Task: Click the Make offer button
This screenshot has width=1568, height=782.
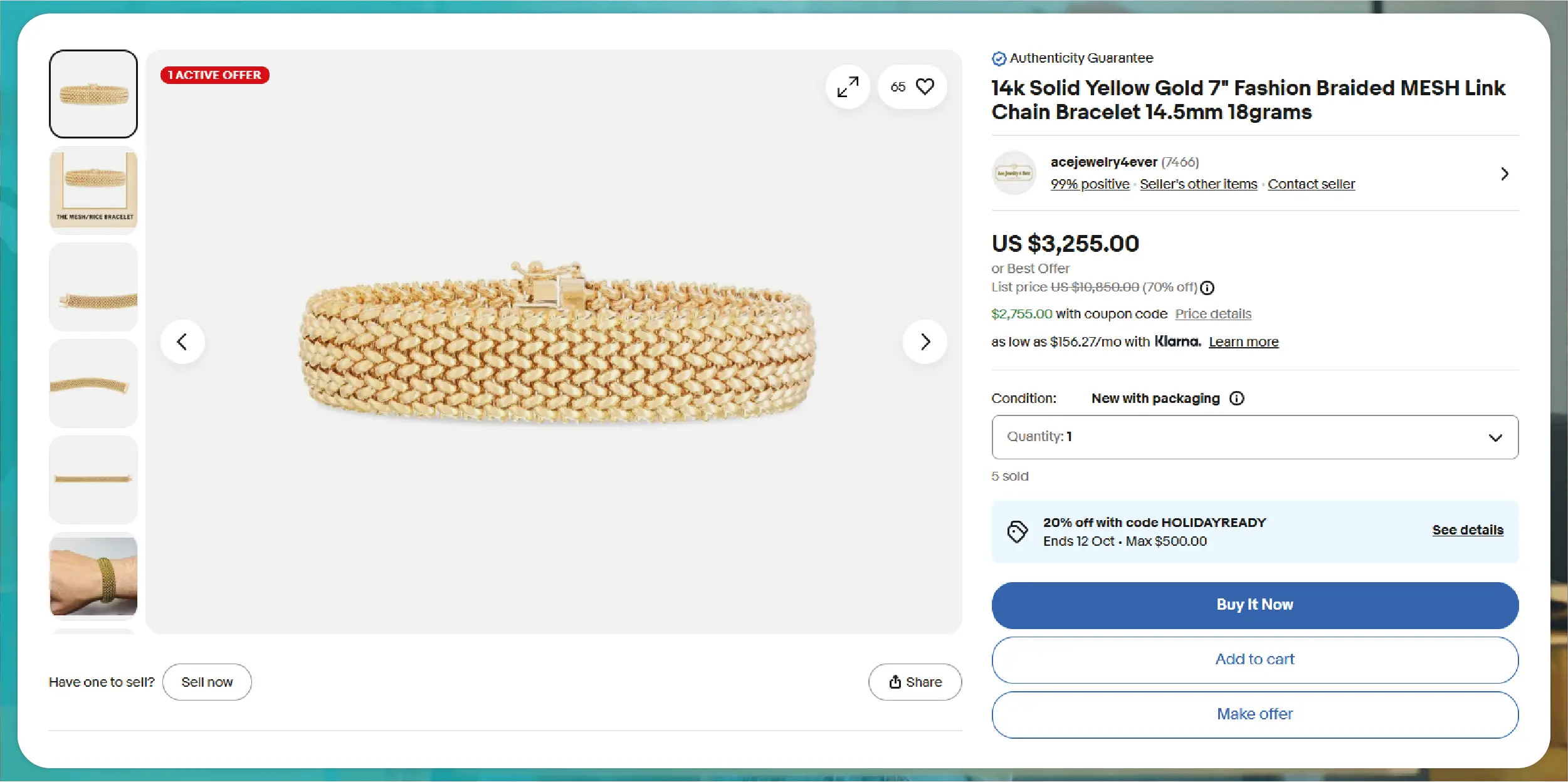Action: coord(1255,714)
